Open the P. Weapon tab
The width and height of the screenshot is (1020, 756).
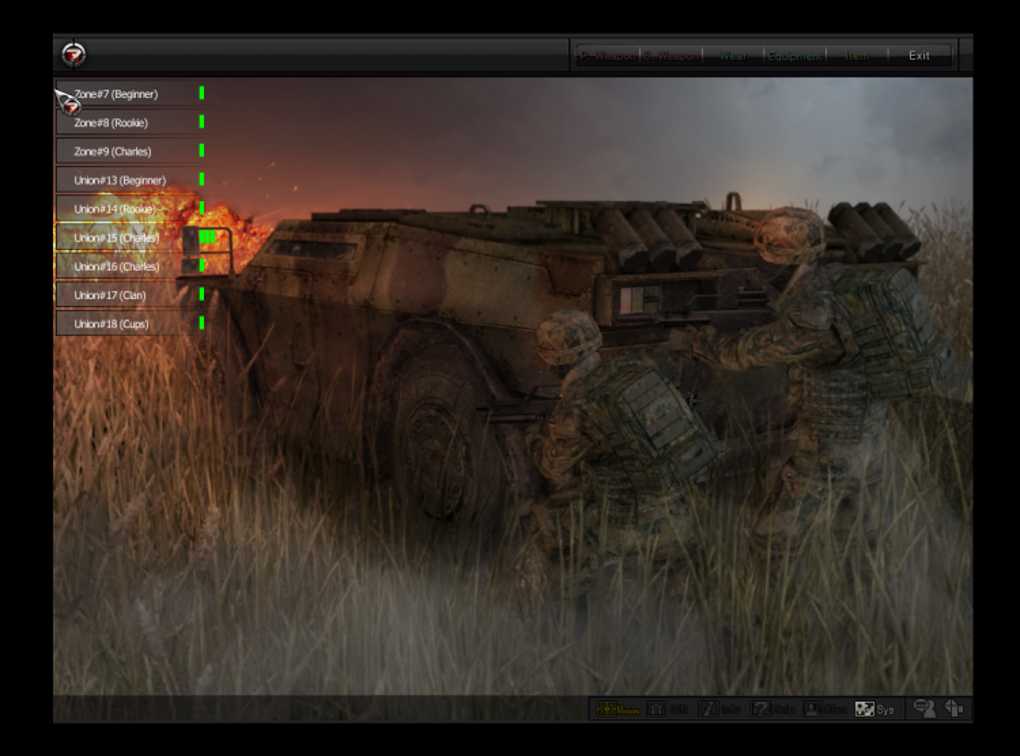pyautogui.click(x=608, y=56)
